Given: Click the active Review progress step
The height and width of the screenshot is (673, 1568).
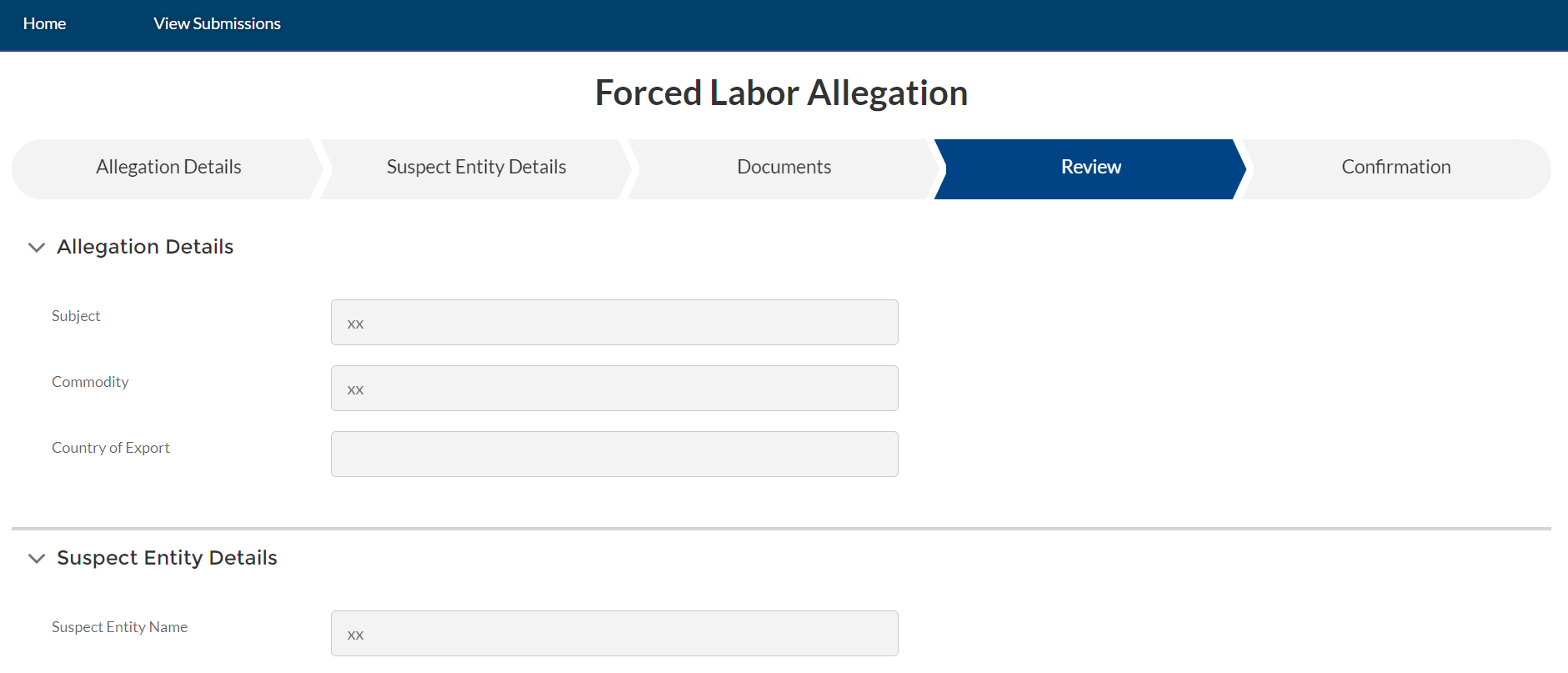Looking at the screenshot, I should 1090,168.
